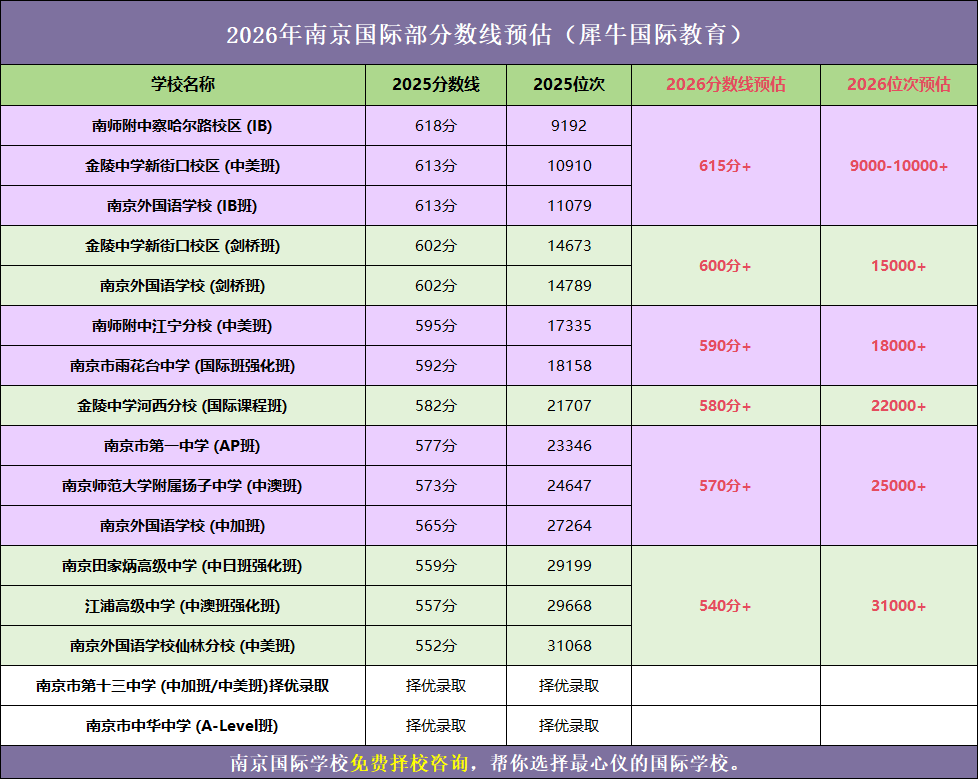
Task: Click the 573分 score cell
Action: (436, 485)
